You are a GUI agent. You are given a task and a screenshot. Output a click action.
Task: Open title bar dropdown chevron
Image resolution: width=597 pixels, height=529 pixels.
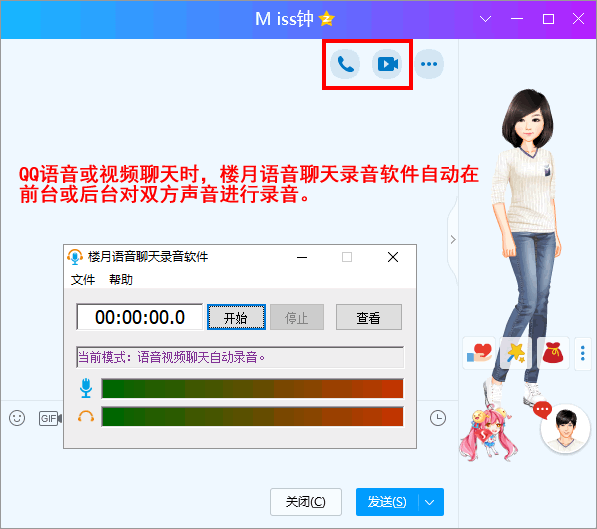point(485,19)
